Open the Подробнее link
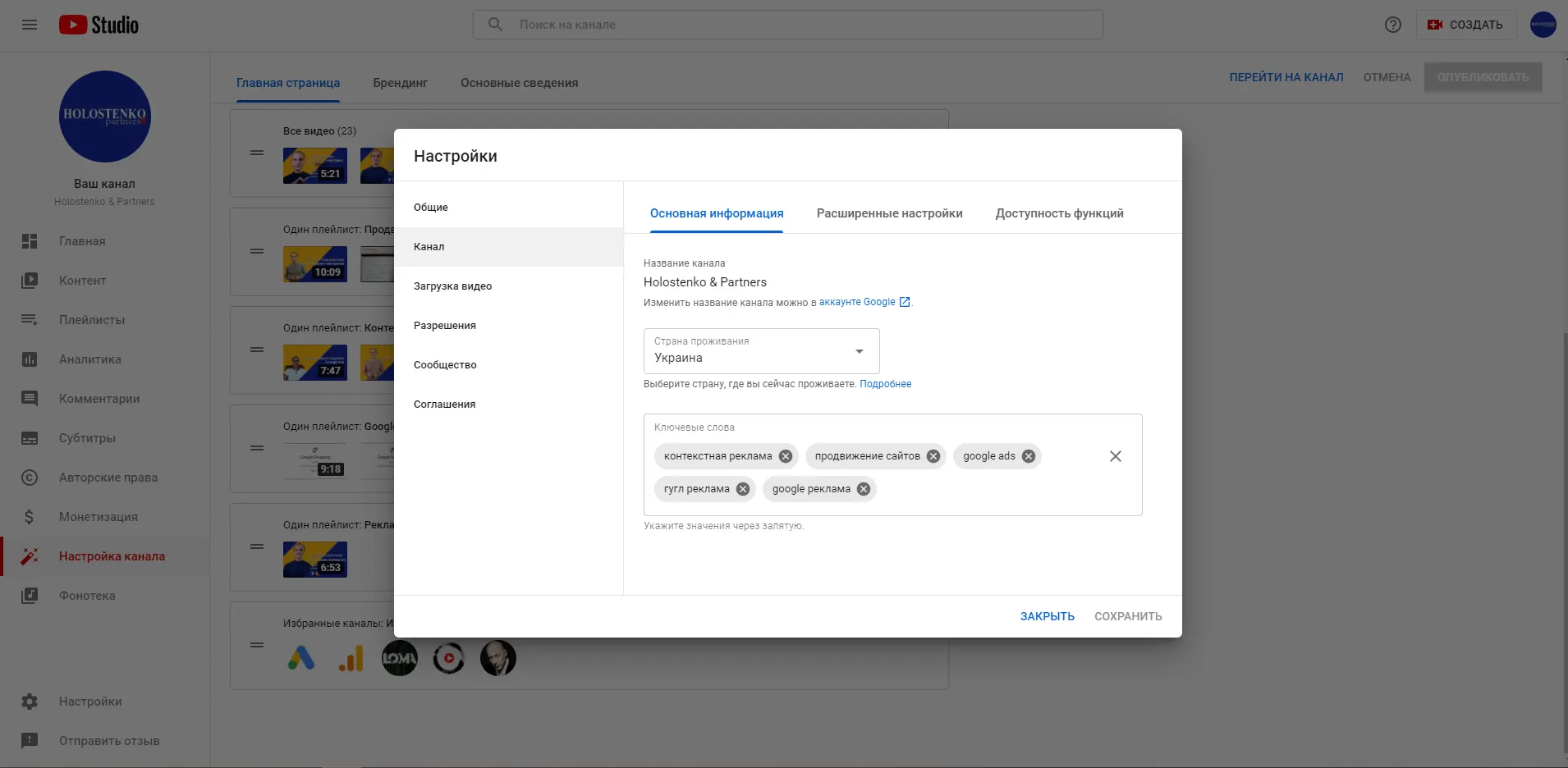Screen dimensions: 1568x768 (x=885, y=384)
